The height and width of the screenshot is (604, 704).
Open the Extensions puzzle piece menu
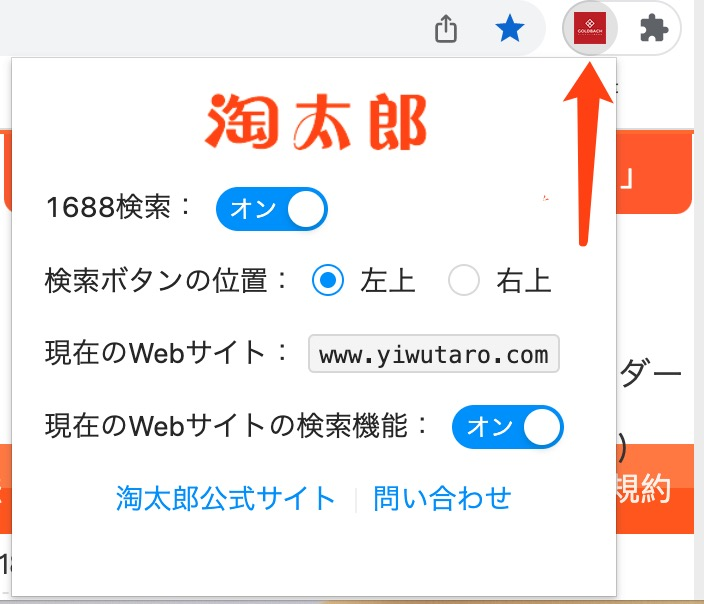[654, 28]
